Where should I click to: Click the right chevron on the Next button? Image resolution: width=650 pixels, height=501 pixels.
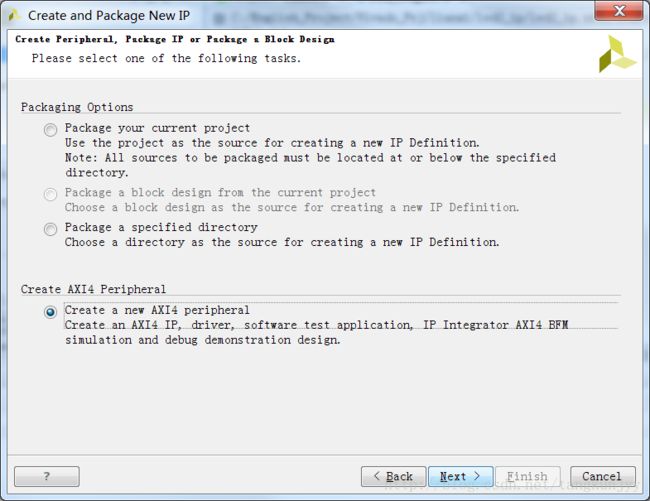[477, 476]
